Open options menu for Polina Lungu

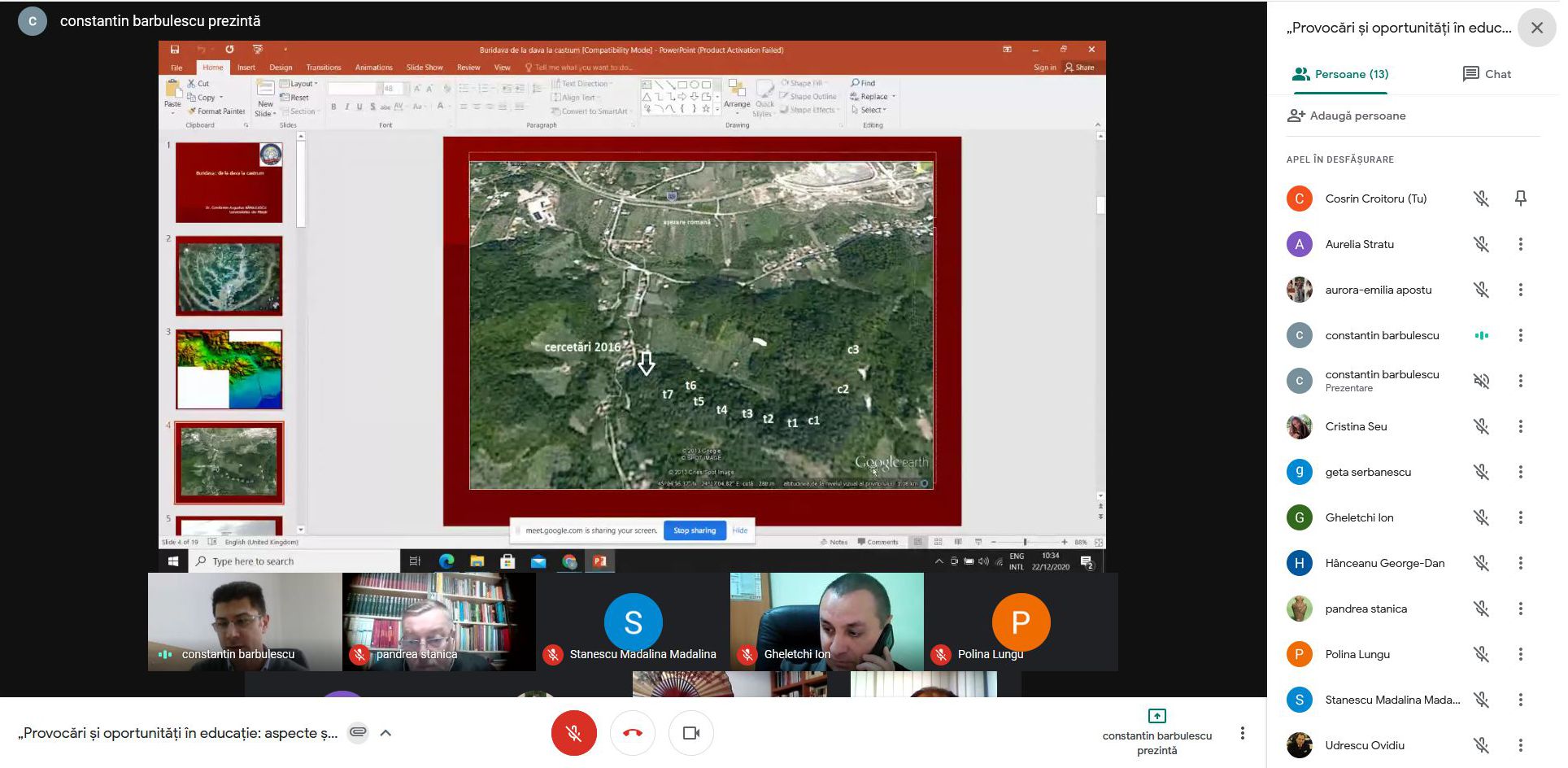point(1520,654)
